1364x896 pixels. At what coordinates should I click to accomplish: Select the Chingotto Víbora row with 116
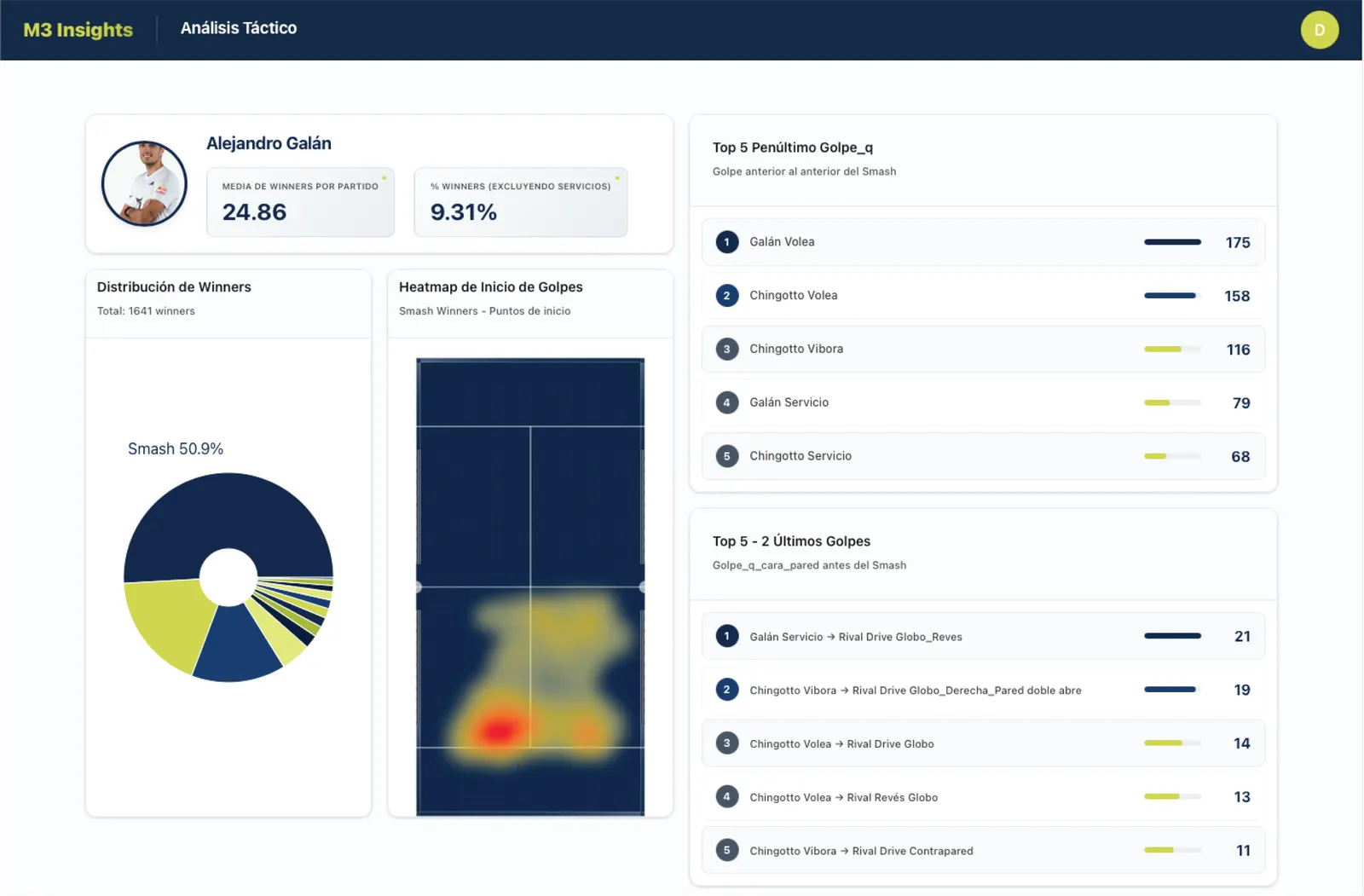tap(983, 350)
